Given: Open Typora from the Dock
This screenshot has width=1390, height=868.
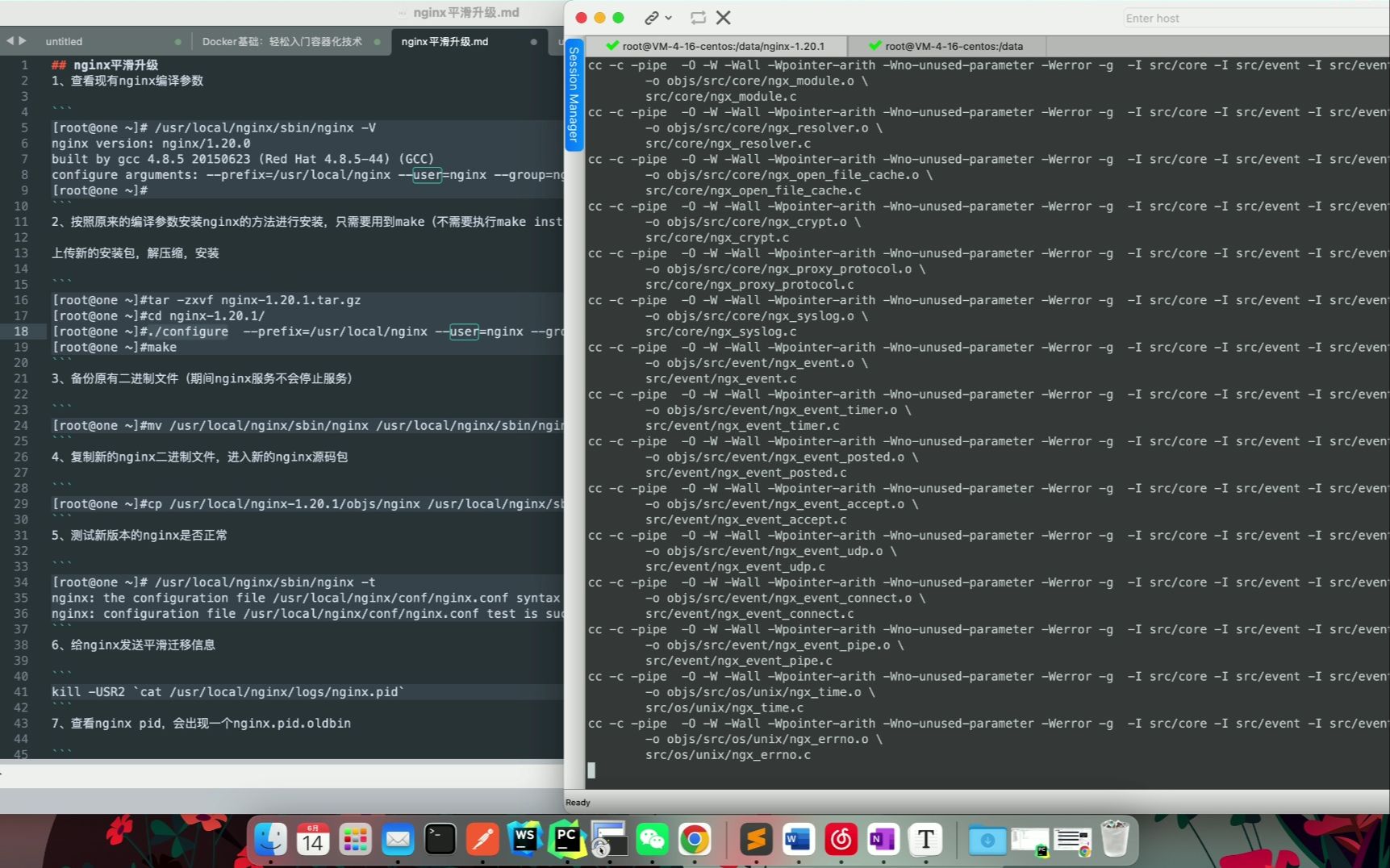Looking at the screenshot, I should pos(925,840).
